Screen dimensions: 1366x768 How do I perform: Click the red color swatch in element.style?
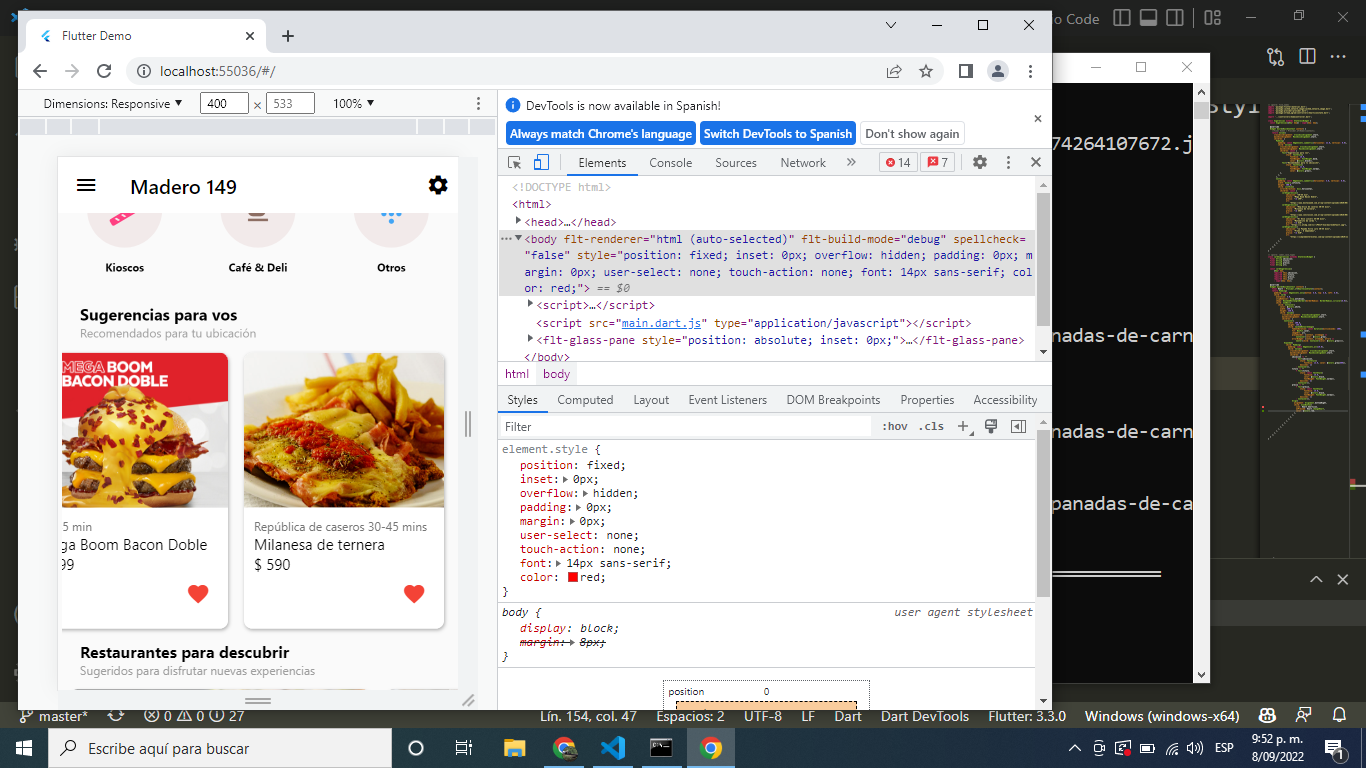573,577
